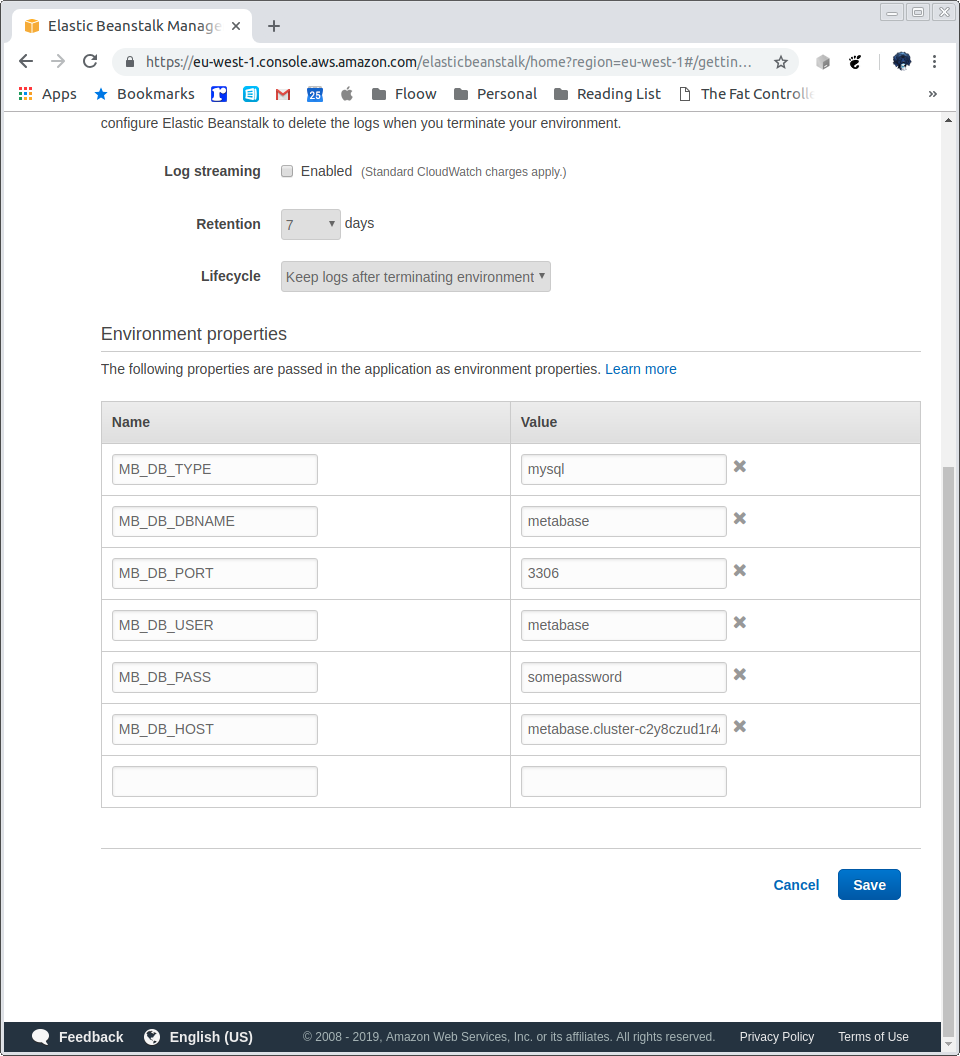The image size is (960, 1056).
Task: View site security lock information
Action: 130,62
